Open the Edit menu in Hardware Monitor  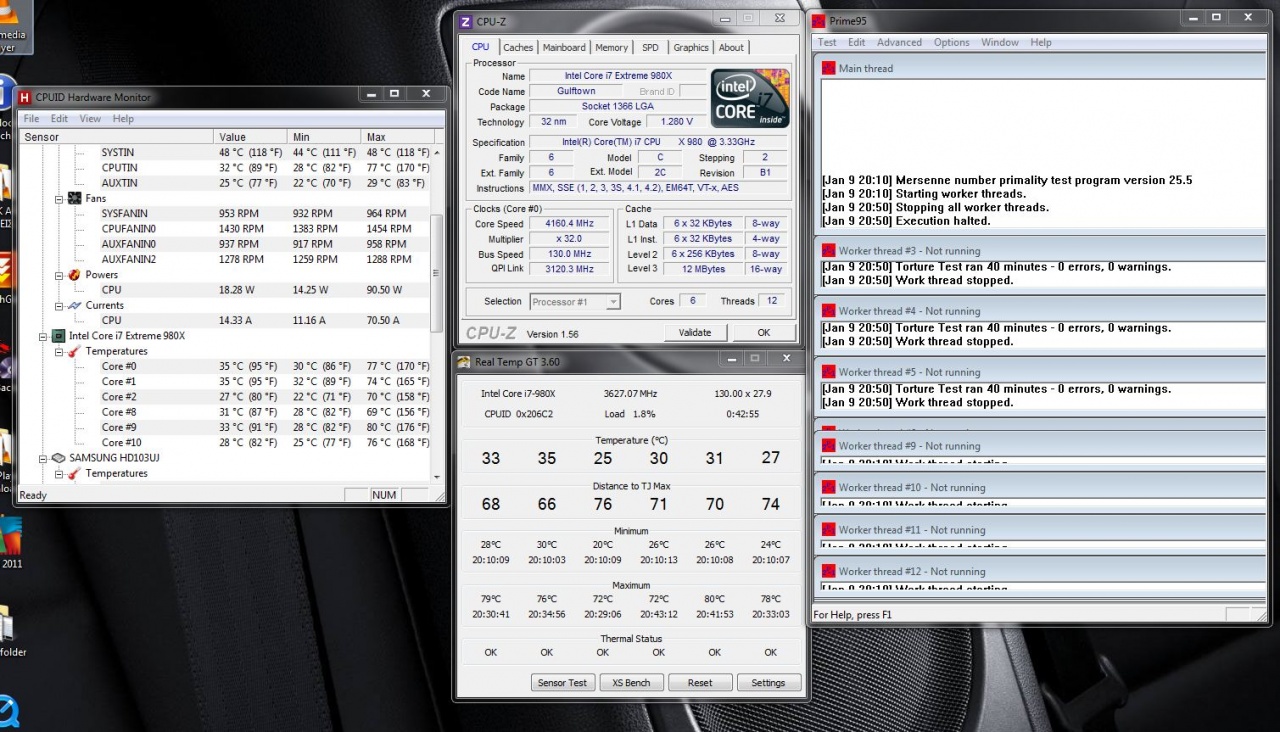click(x=60, y=118)
